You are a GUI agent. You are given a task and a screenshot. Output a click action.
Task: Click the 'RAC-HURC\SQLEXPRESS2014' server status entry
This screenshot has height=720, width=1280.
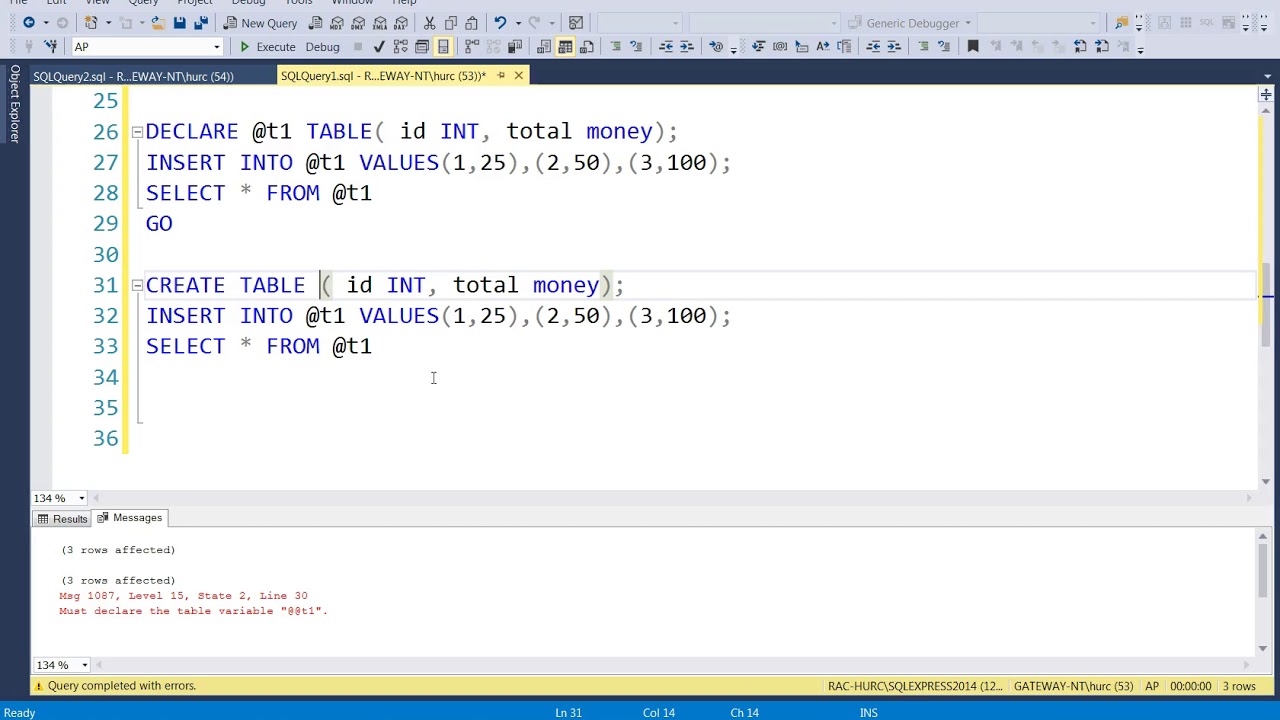[915, 686]
